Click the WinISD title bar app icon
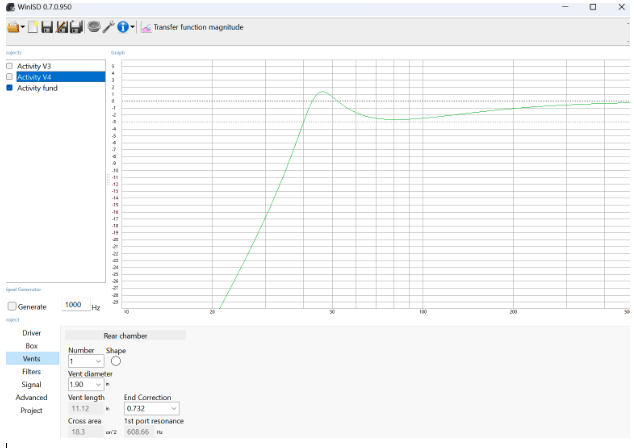This screenshot has height=448, width=634. tap(11, 7)
